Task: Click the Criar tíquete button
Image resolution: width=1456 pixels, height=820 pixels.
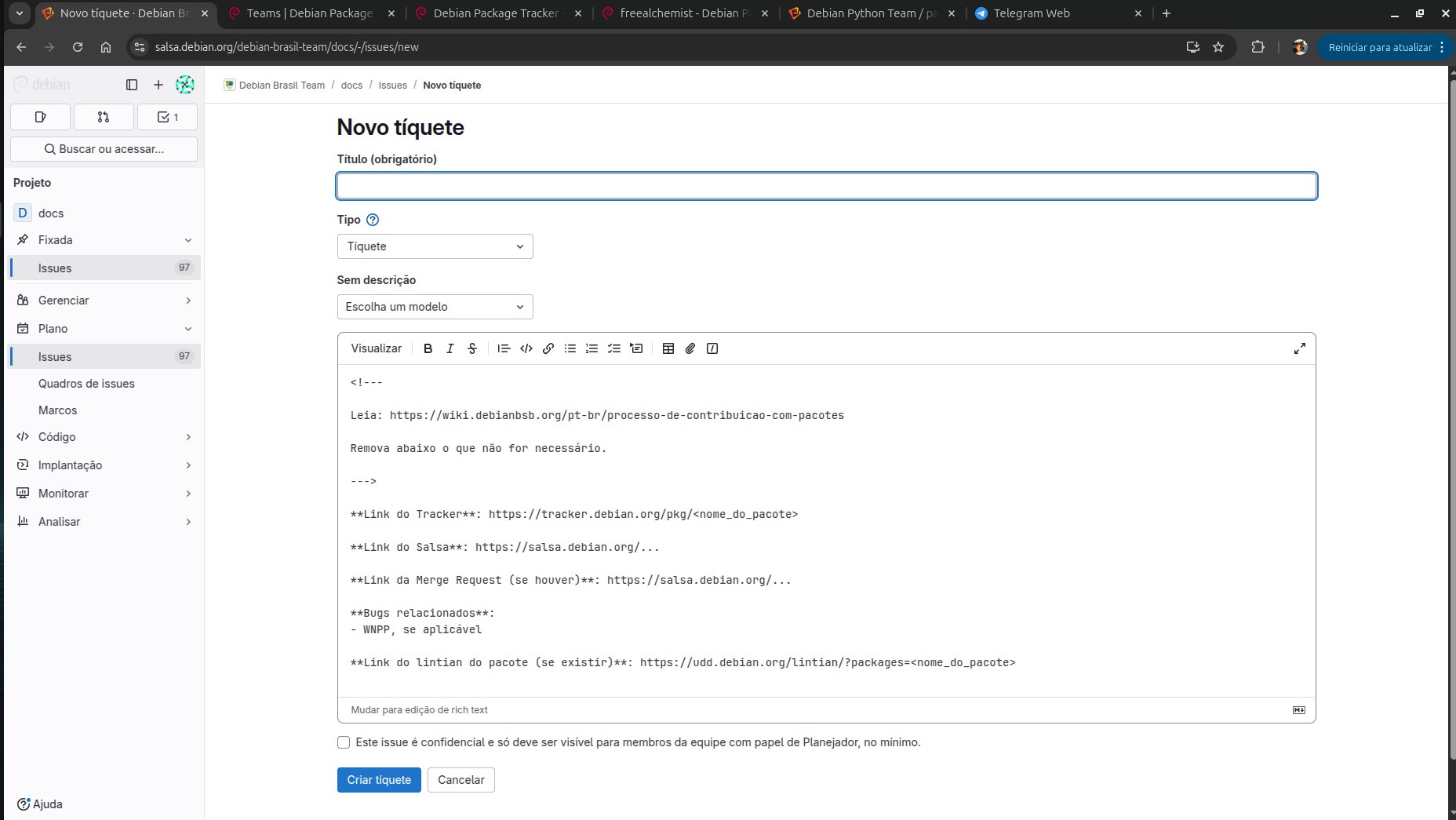Action: point(379,780)
